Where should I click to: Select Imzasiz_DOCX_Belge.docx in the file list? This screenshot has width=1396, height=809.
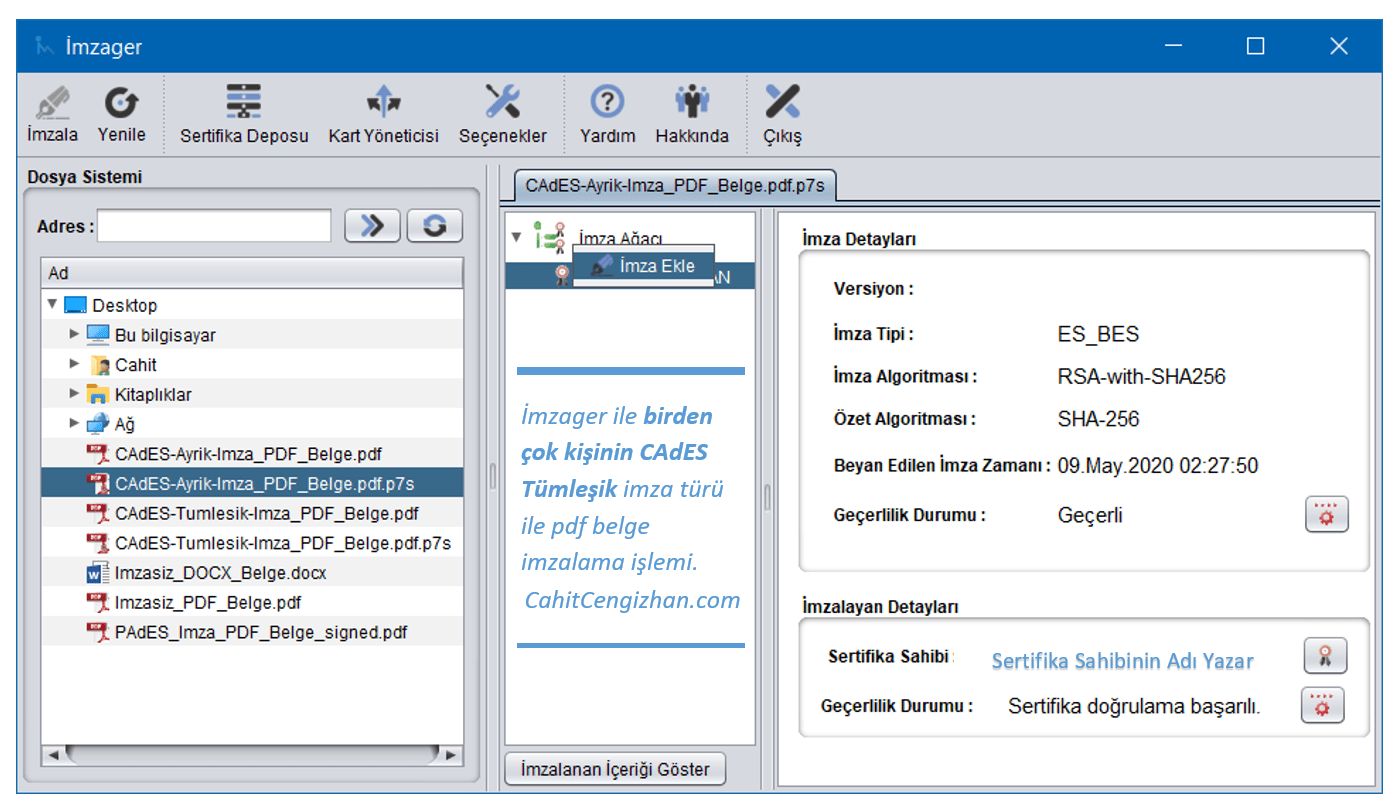click(220, 573)
